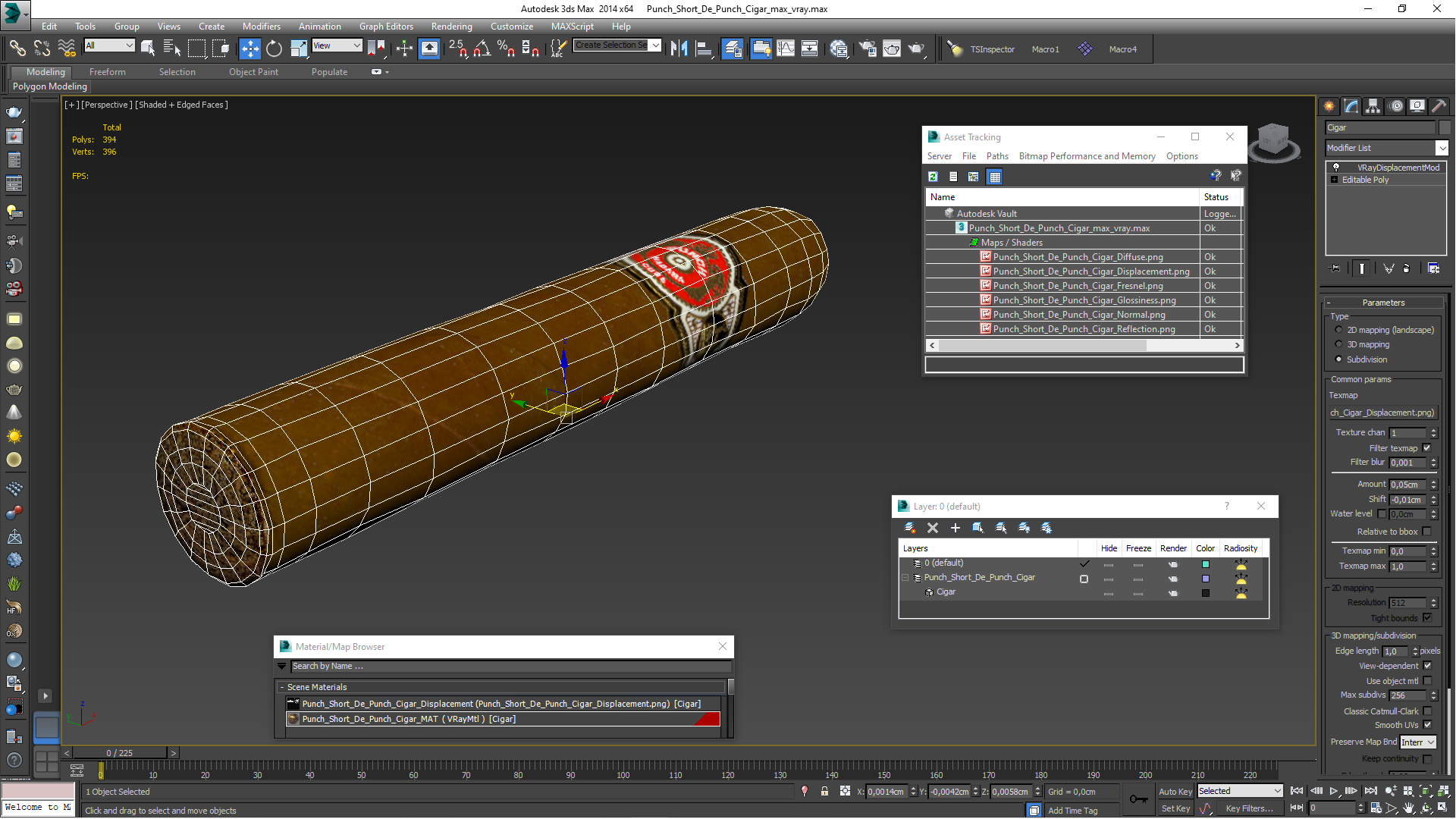Switch Asset Tracking to table view icon
Image resolution: width=1456 pixels, height=819 pixels.
995,177
